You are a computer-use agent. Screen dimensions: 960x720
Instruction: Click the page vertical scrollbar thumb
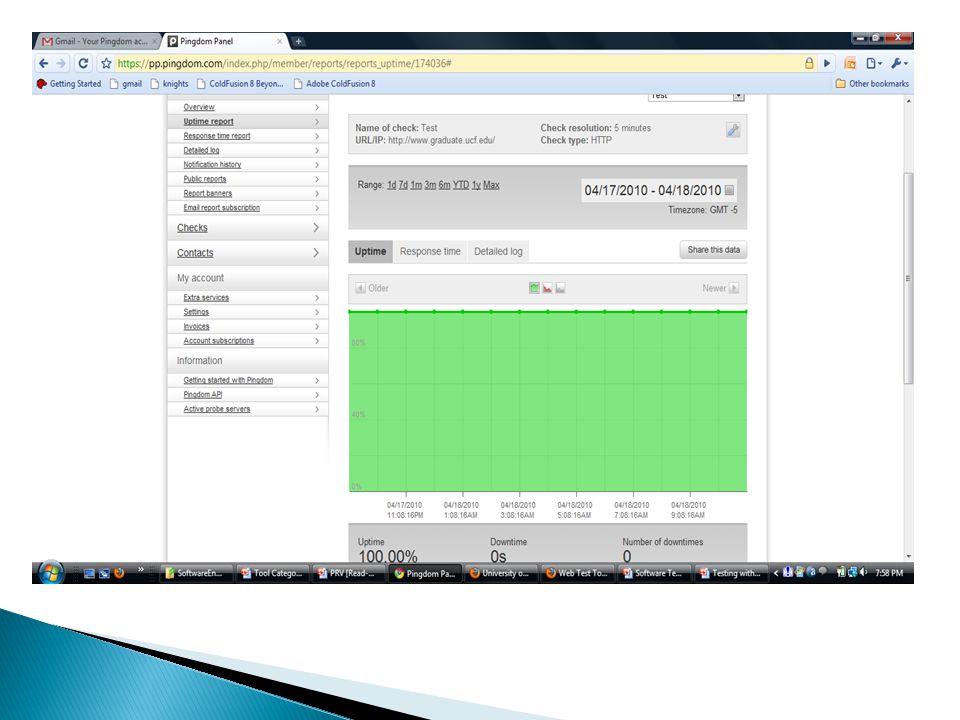point(909,279)
